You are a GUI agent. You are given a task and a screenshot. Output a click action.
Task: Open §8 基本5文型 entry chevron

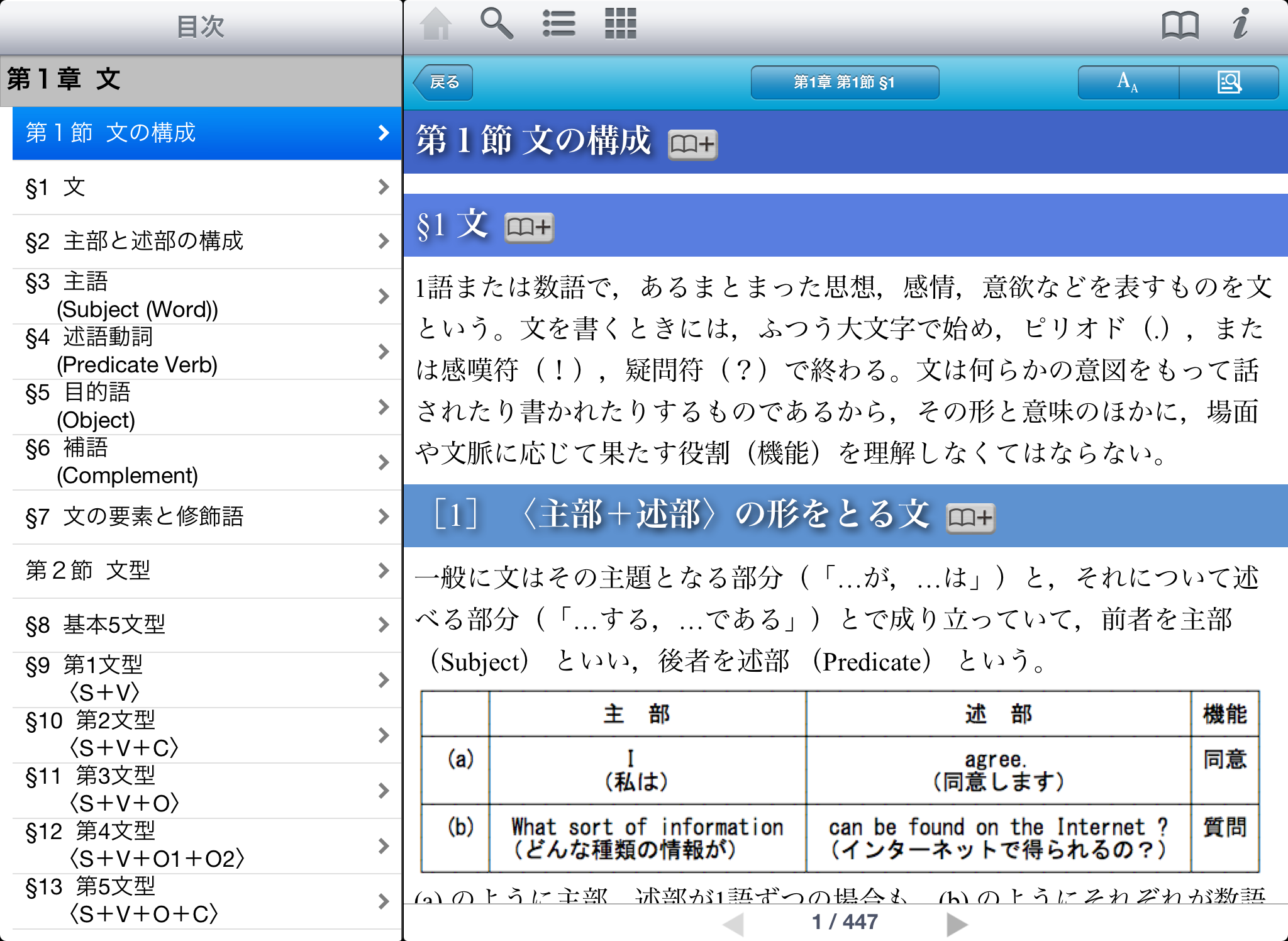click(x=384, y=625)
